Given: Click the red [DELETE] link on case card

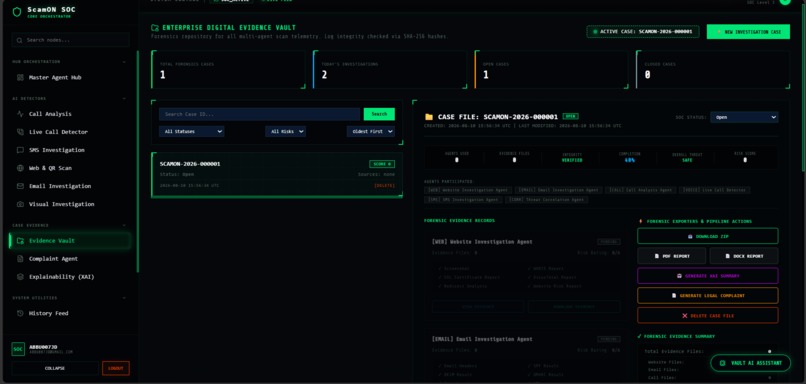Looking at the screenshot, I should [x=384, y=185].
